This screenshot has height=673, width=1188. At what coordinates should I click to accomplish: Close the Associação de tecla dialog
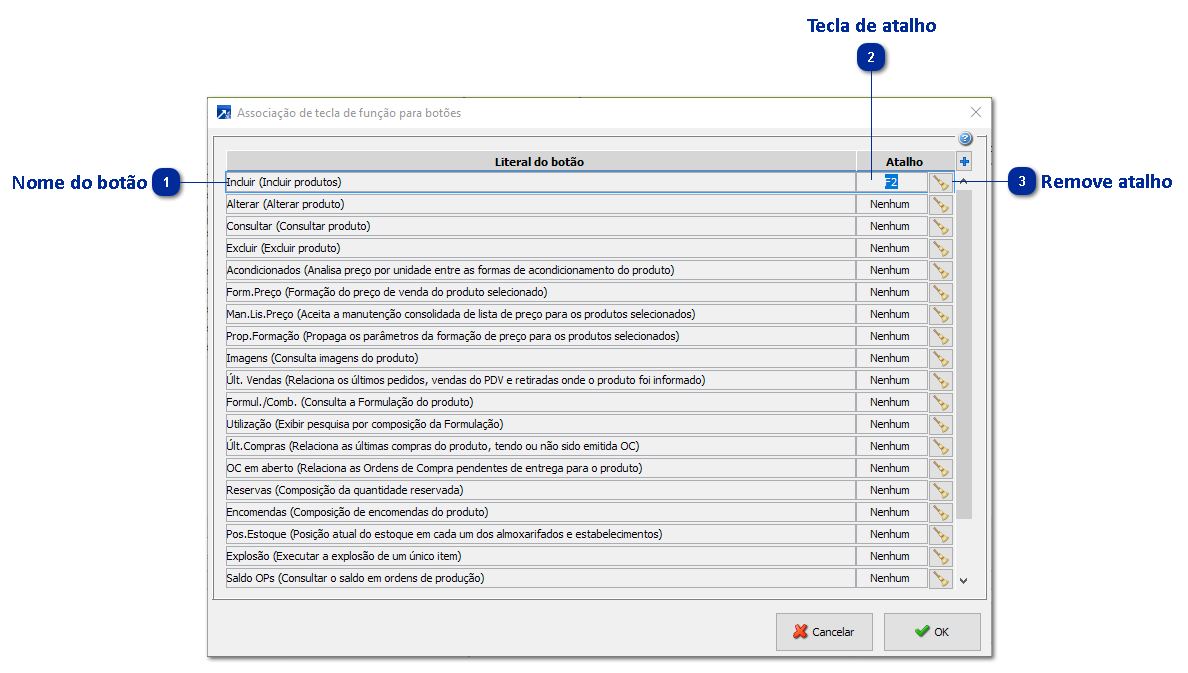(x=976, y=112)
